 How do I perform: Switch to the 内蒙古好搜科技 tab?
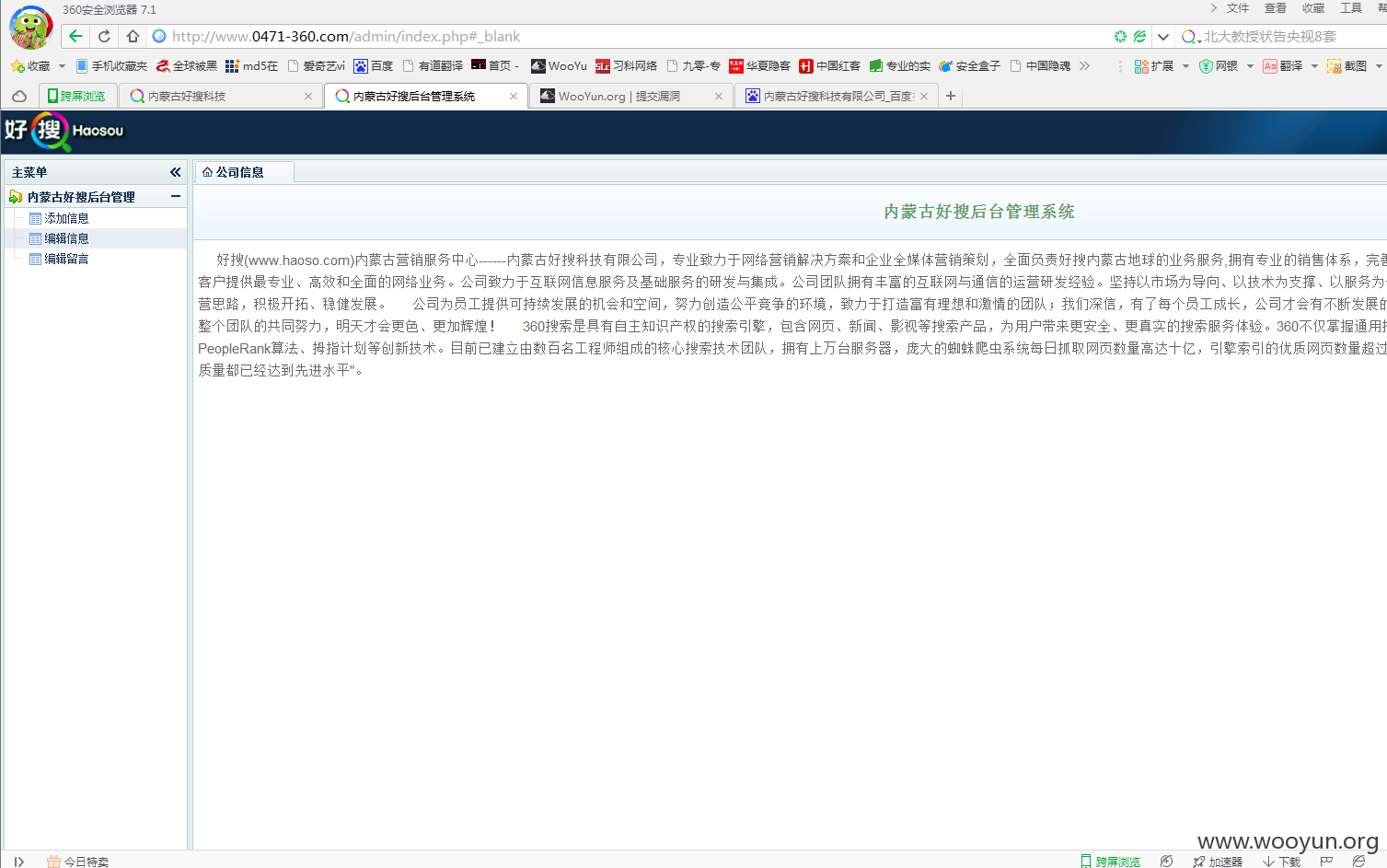tap(221, 96)
